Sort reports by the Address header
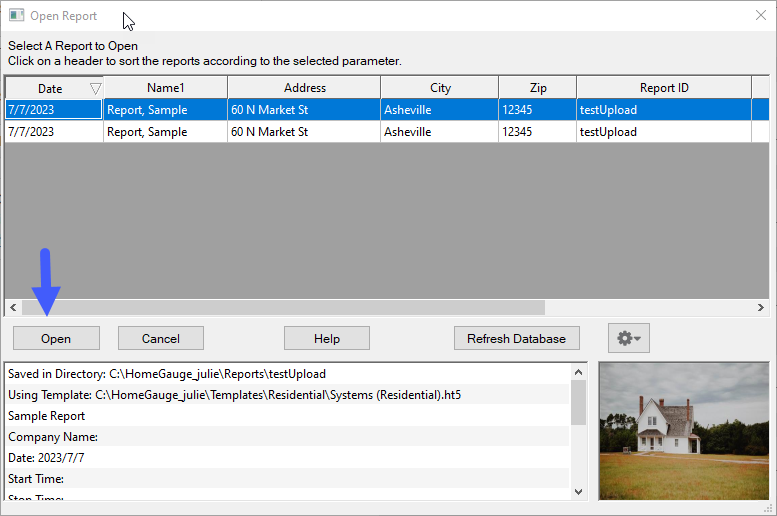The height and width of the screenshot is (516, 777). point(304,88)
